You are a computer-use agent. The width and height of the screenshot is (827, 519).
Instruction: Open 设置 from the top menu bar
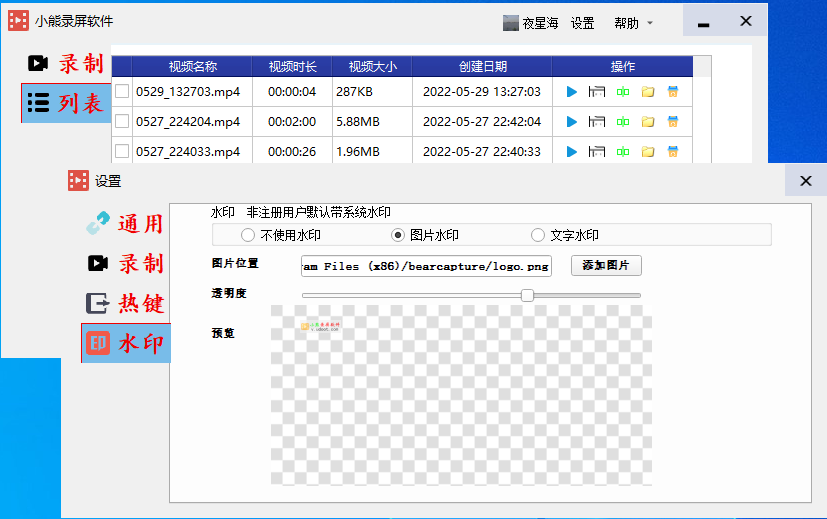coord(583,23)
